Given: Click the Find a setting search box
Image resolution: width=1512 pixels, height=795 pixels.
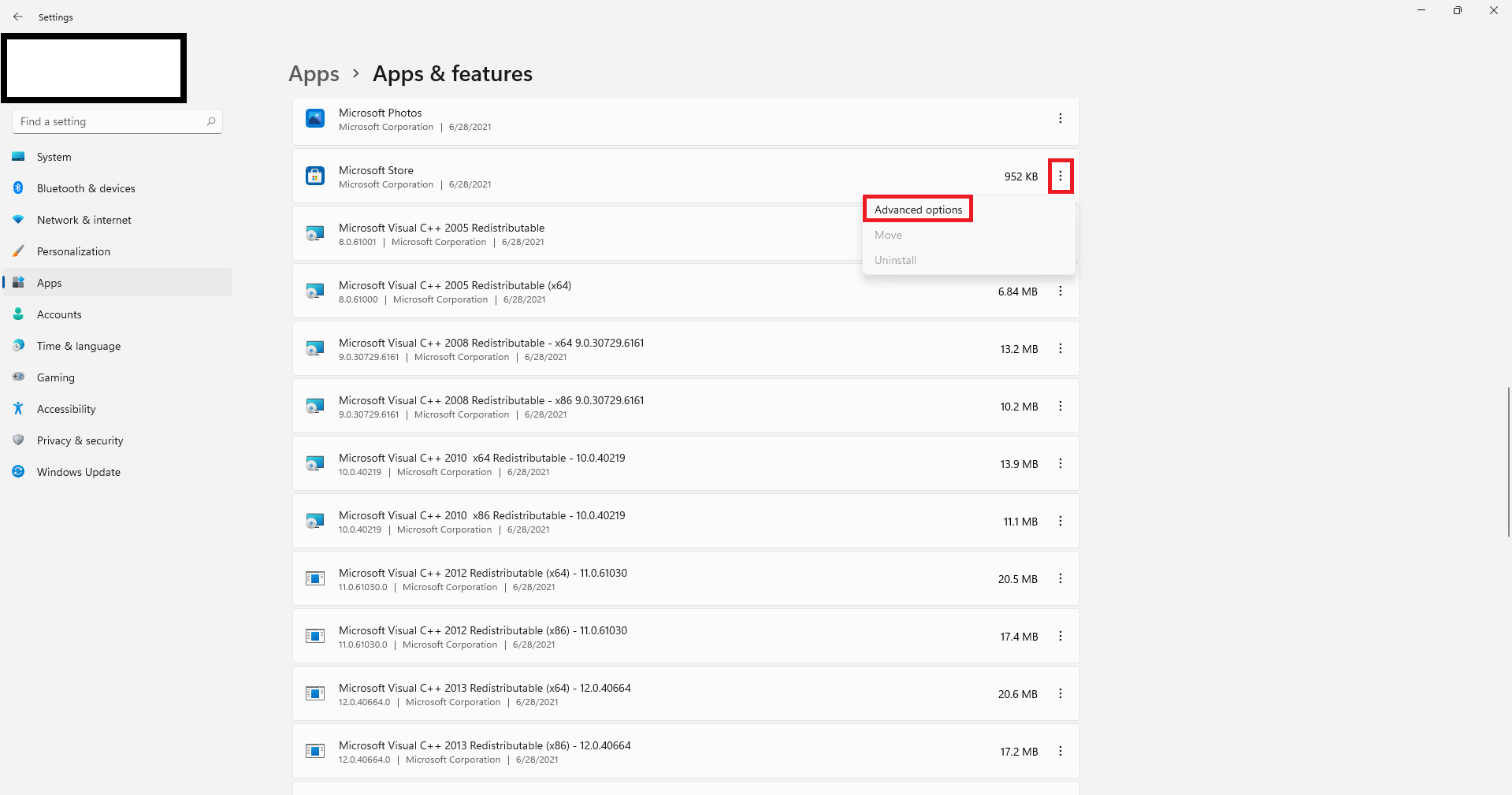Looking at the screenshot, I should [110, 121].
